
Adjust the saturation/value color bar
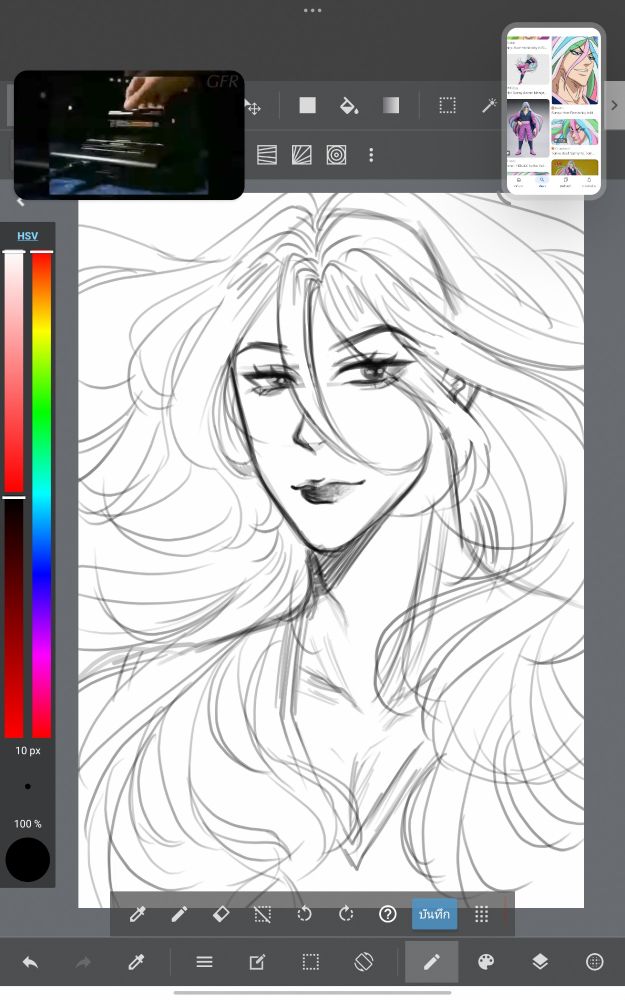pos(14,494)
